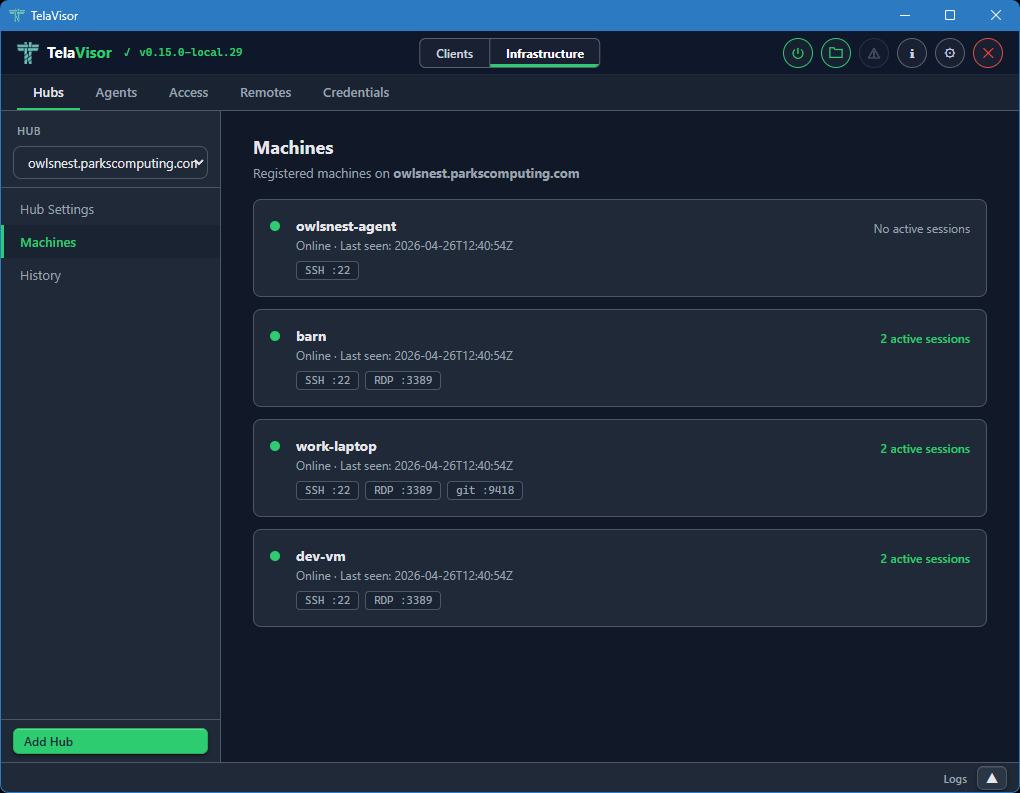Click SSH :22 badge on barn

[327, 380]
